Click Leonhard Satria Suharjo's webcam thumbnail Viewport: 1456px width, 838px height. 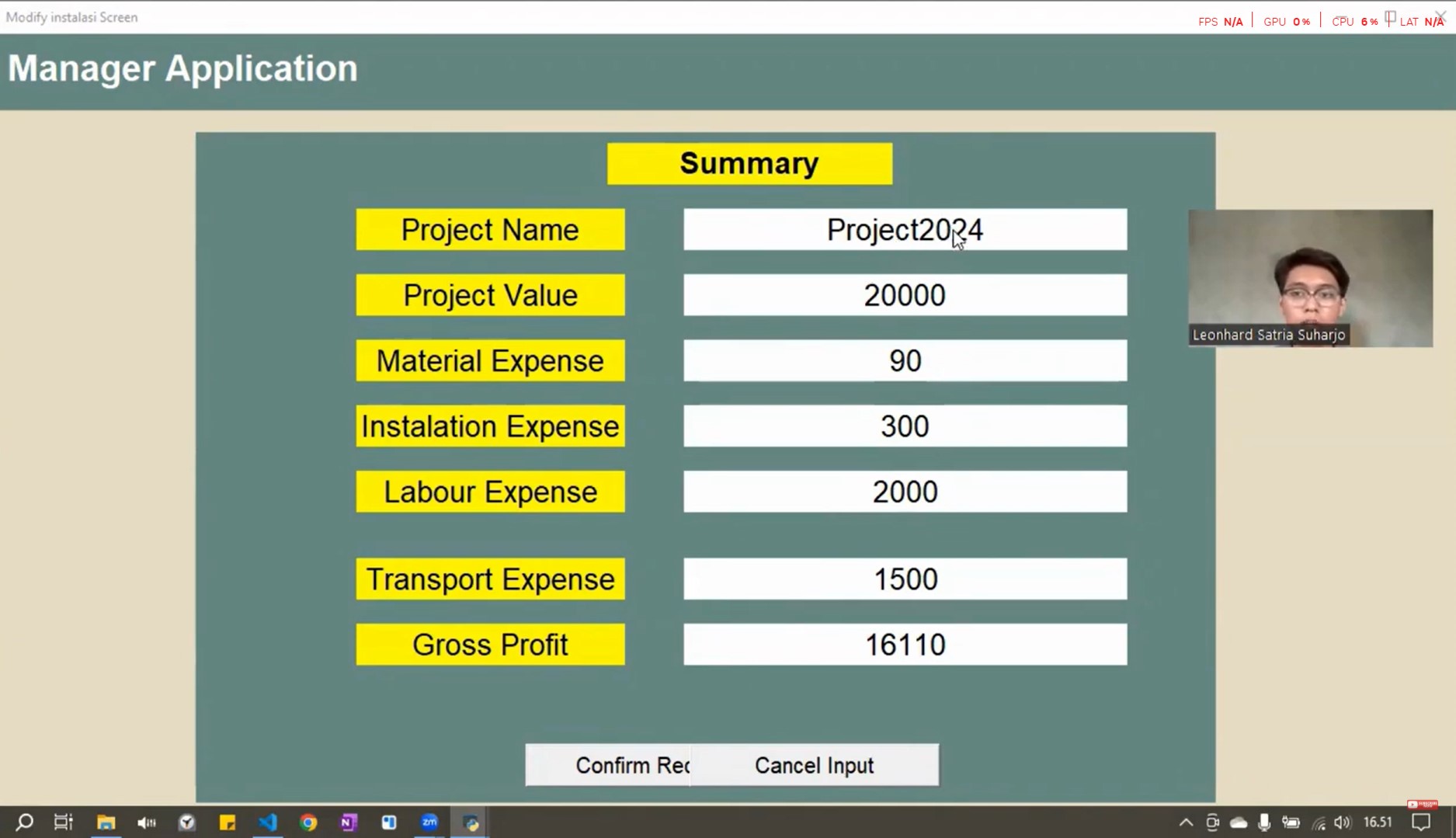1310,277
